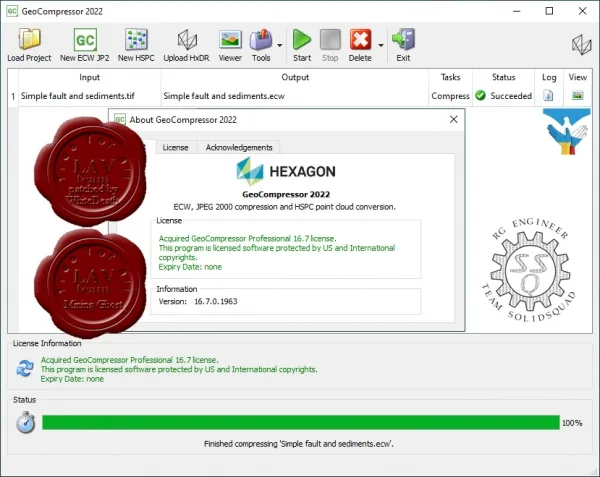The width and height of the screenshot is (600, 477).
Task: Click 'Expiry Date: none' in License Information panel
Action: [72, 379]
